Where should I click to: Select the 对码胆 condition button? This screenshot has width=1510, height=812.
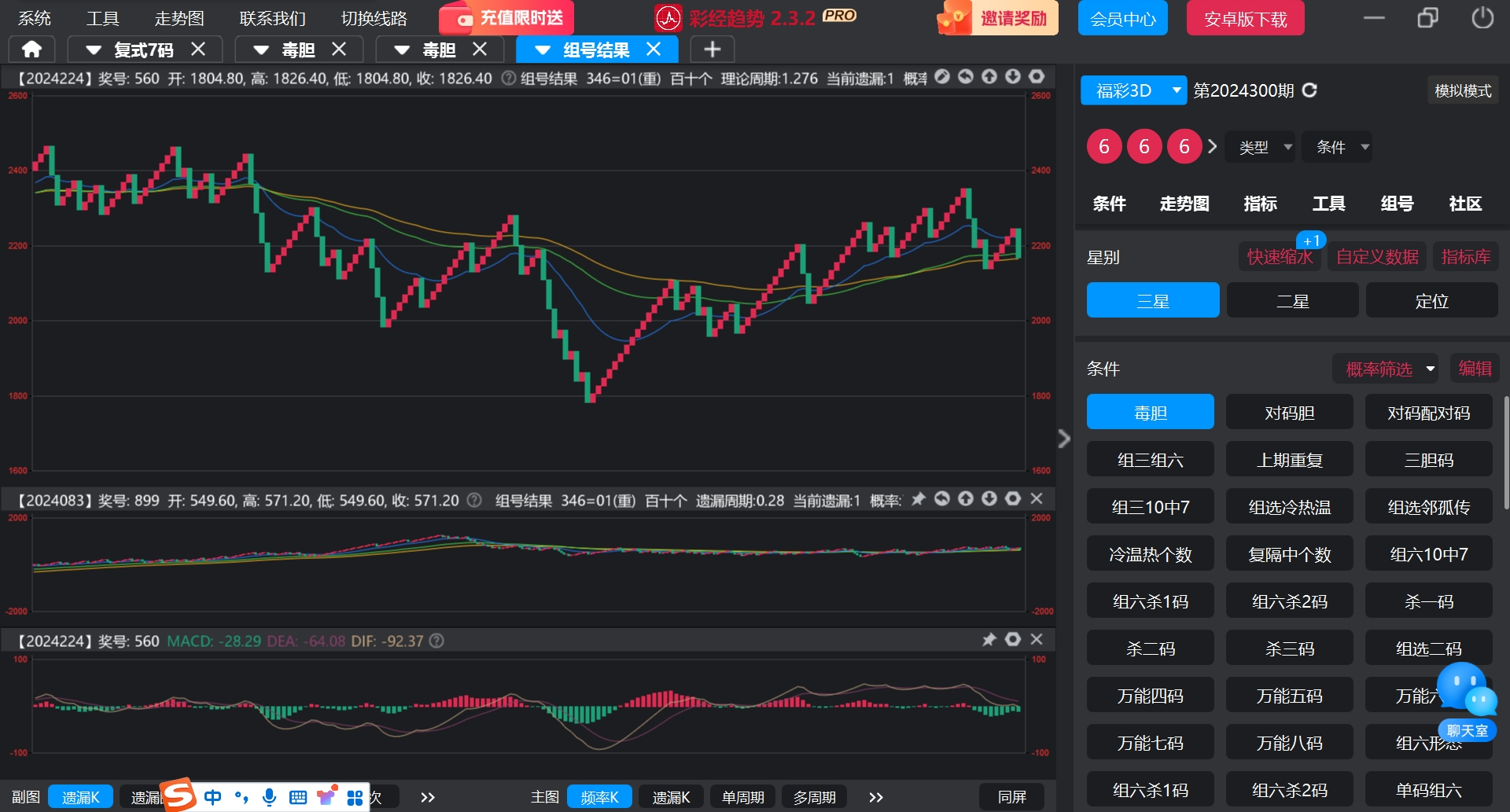[x=1289, y=412]
